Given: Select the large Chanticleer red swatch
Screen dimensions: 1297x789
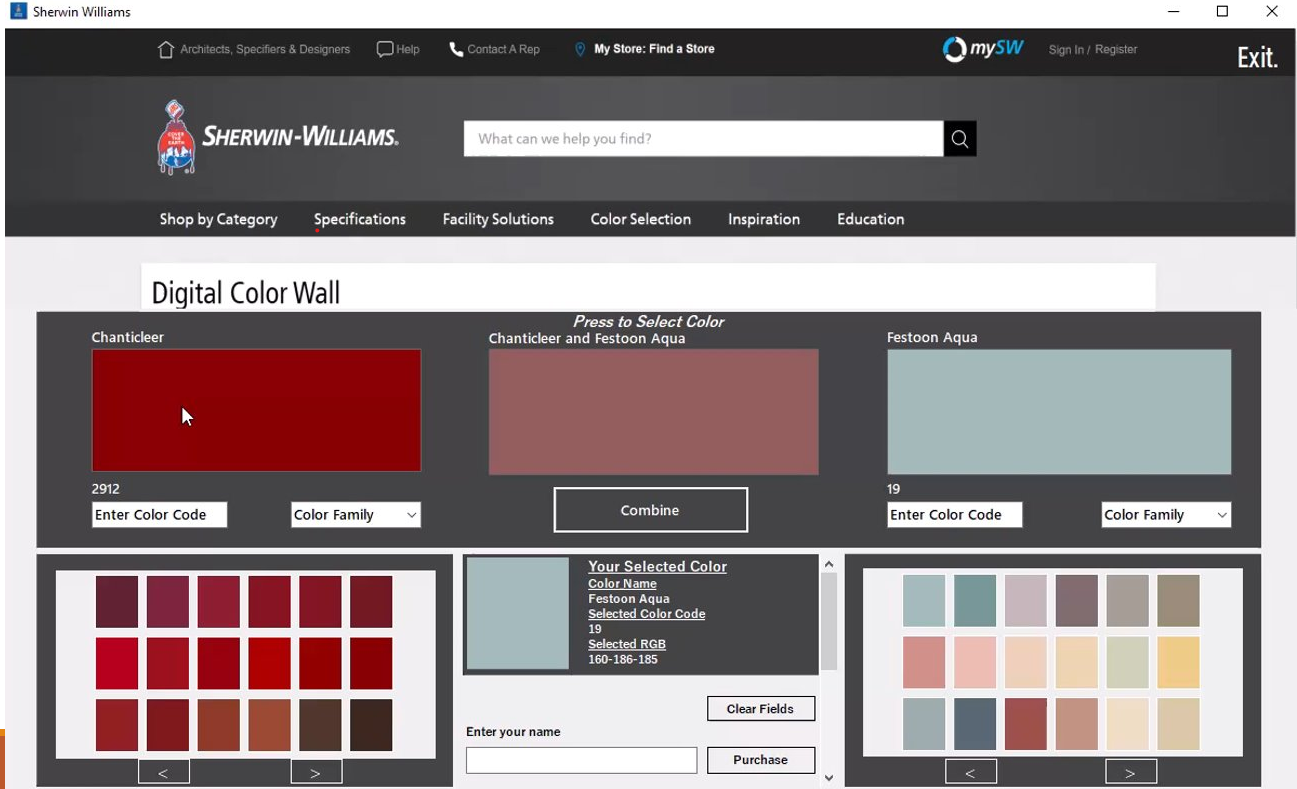Looking at the screenshot, I should click(x=256, y=410).
